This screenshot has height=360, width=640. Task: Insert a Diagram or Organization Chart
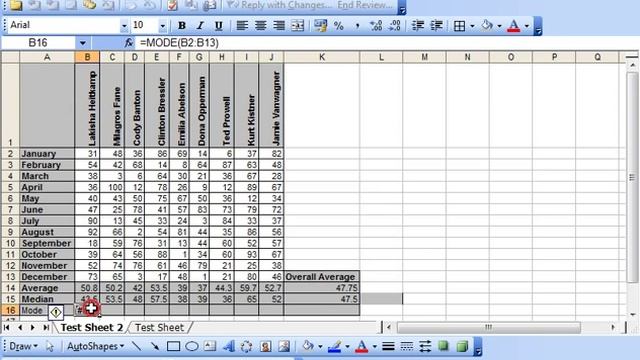(247, 347)
